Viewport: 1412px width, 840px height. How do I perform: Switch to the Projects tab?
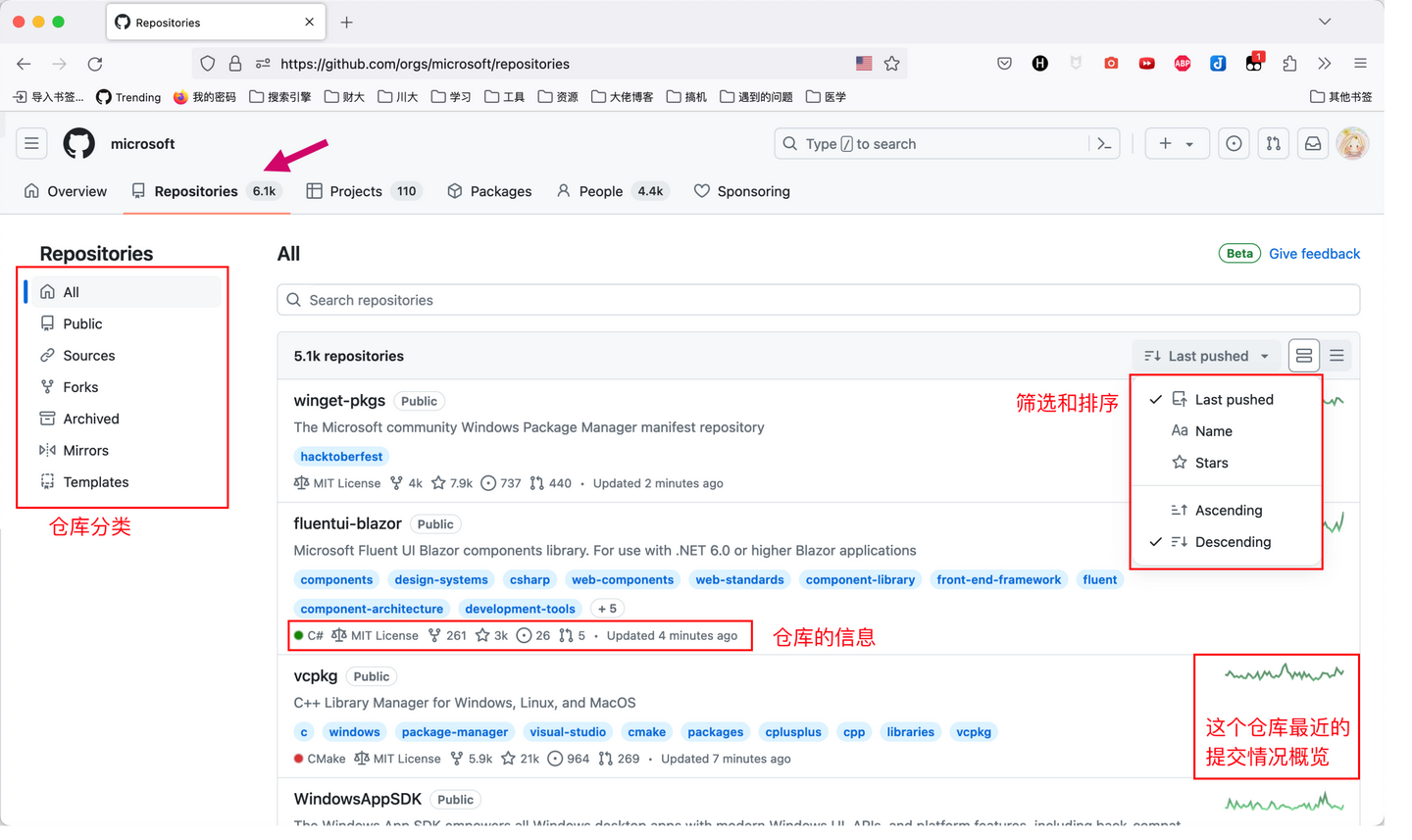coord(364,191)
